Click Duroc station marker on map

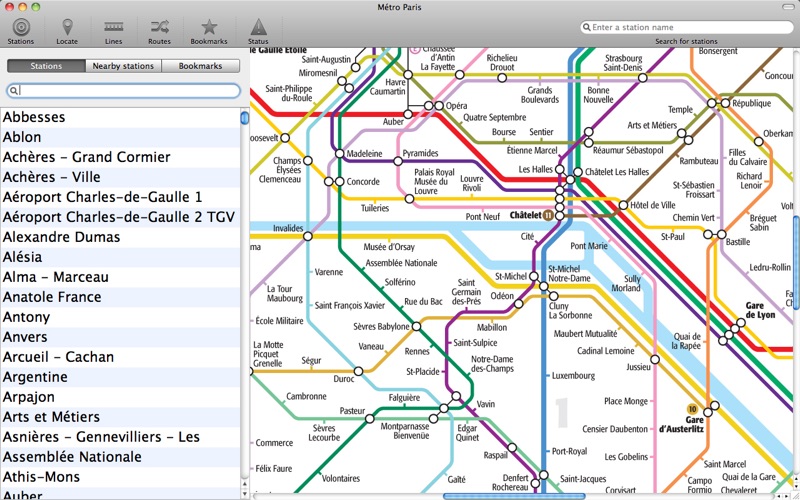click(359, 371)
